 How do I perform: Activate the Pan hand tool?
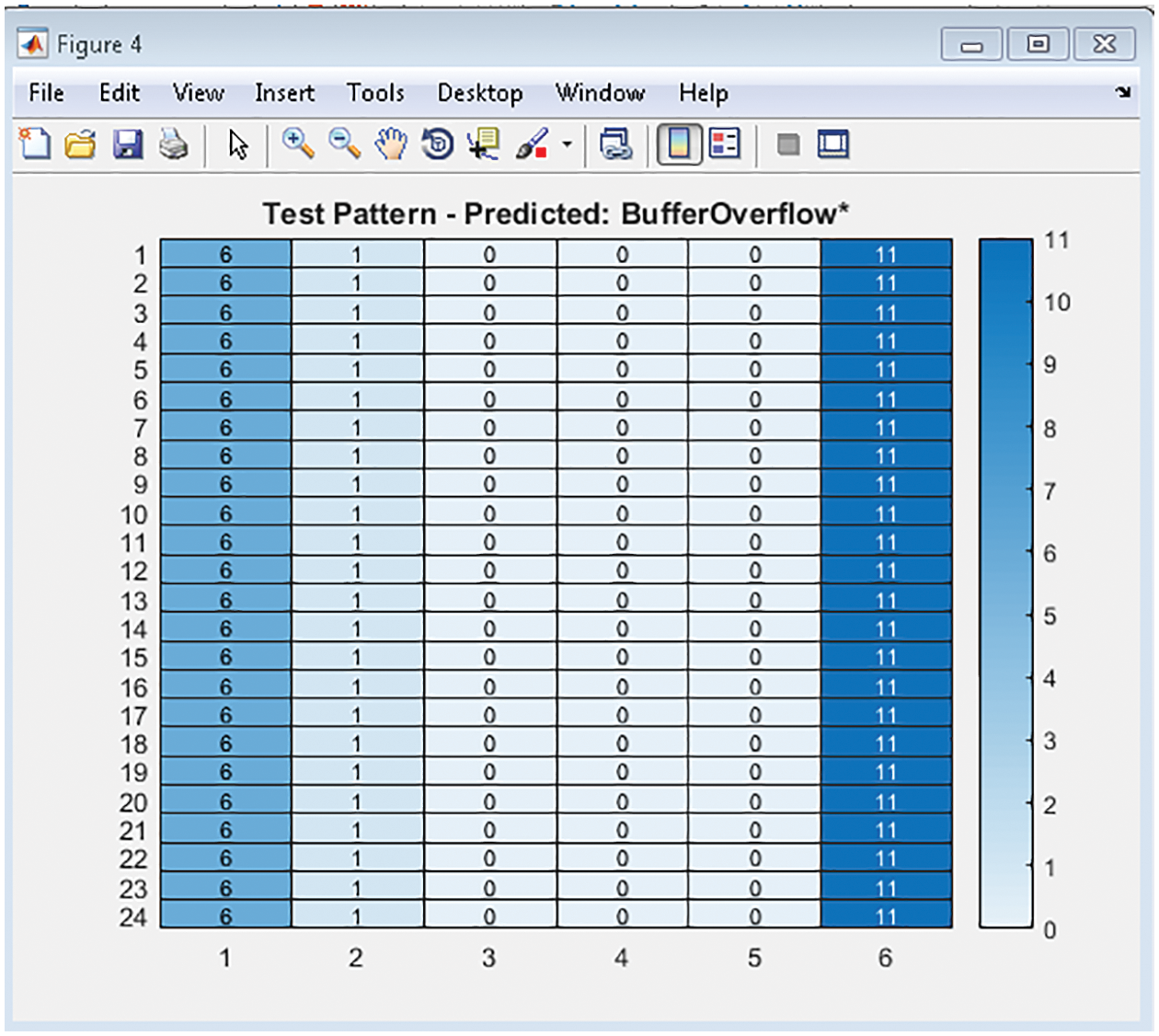(392, 144)
